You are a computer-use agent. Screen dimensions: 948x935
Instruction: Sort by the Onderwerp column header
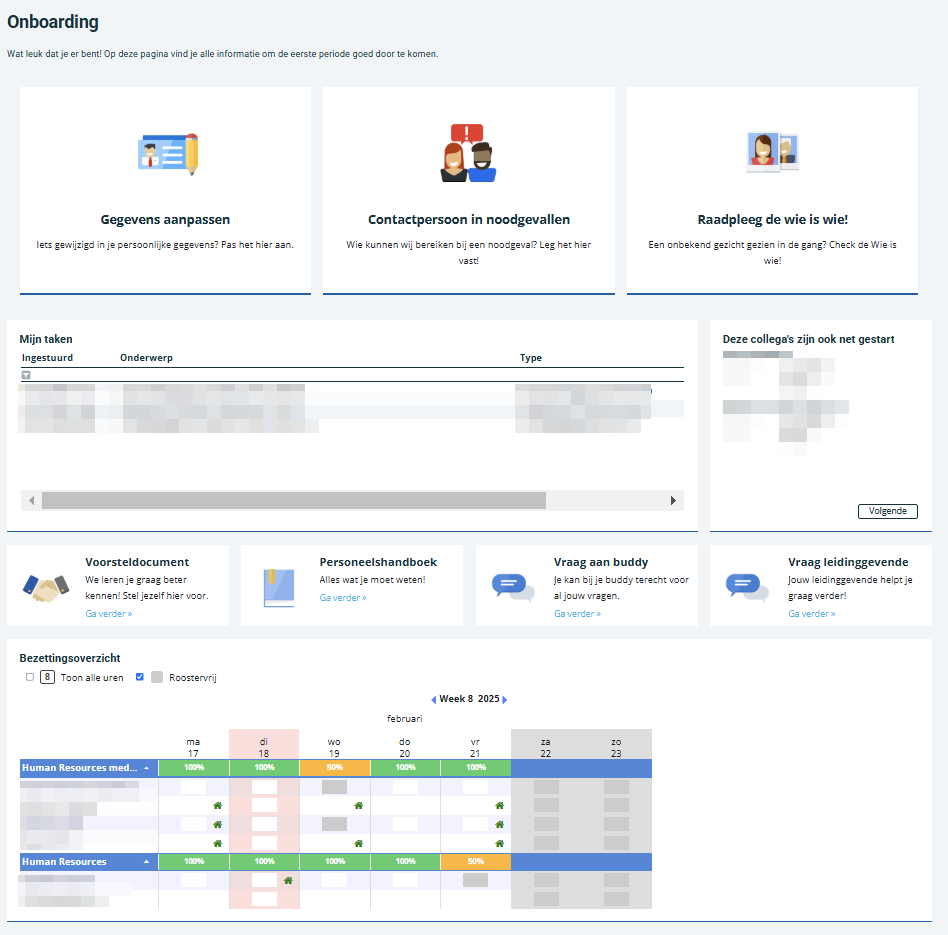[146, 357]
